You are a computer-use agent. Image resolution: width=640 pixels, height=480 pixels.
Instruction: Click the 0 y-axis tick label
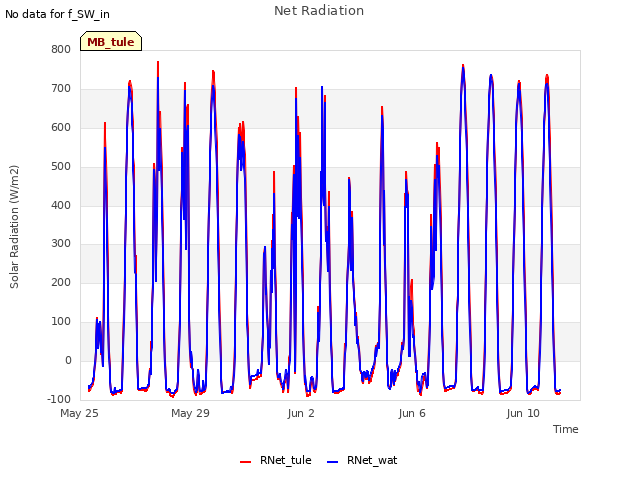[68, 360]
